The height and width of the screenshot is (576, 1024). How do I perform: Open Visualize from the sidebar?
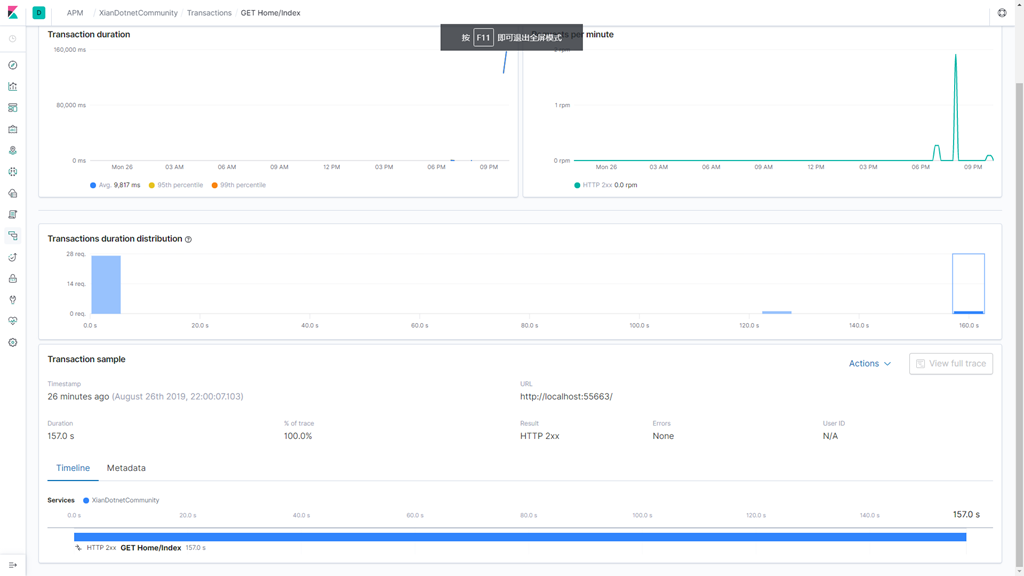point(12,86)
